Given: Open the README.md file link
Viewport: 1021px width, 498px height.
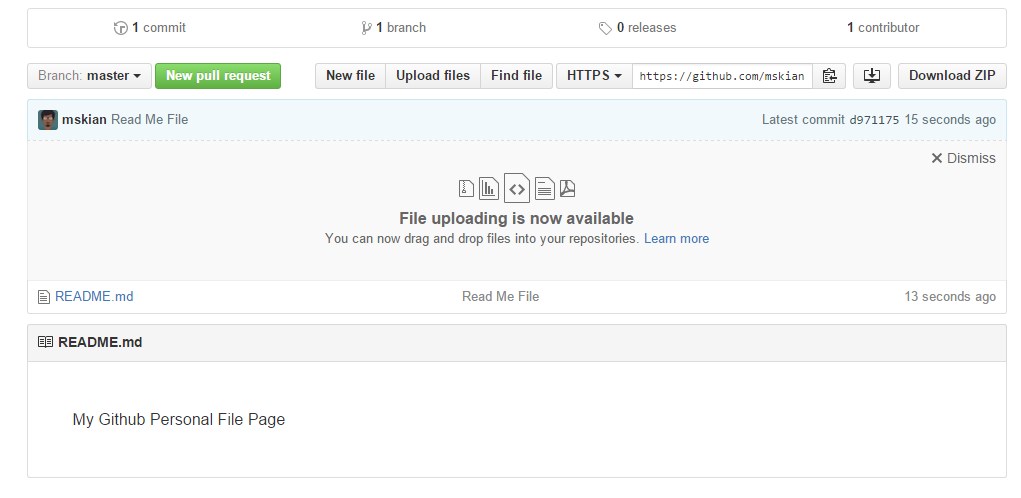Looking at the screenshot, I should (x=94, y=297).
